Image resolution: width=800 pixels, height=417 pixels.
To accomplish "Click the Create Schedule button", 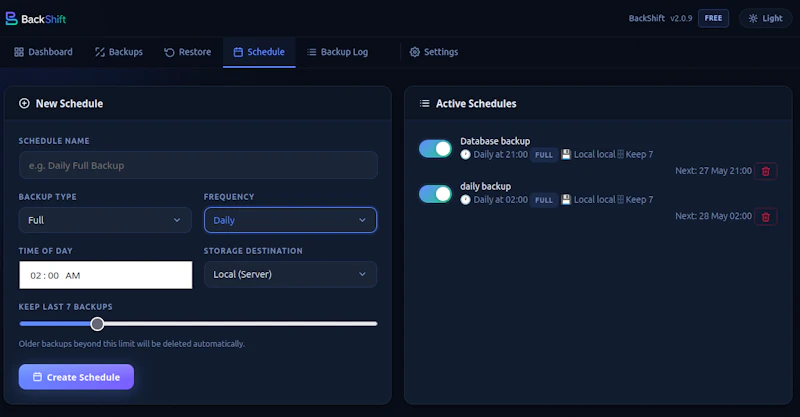I will (77, 377).
